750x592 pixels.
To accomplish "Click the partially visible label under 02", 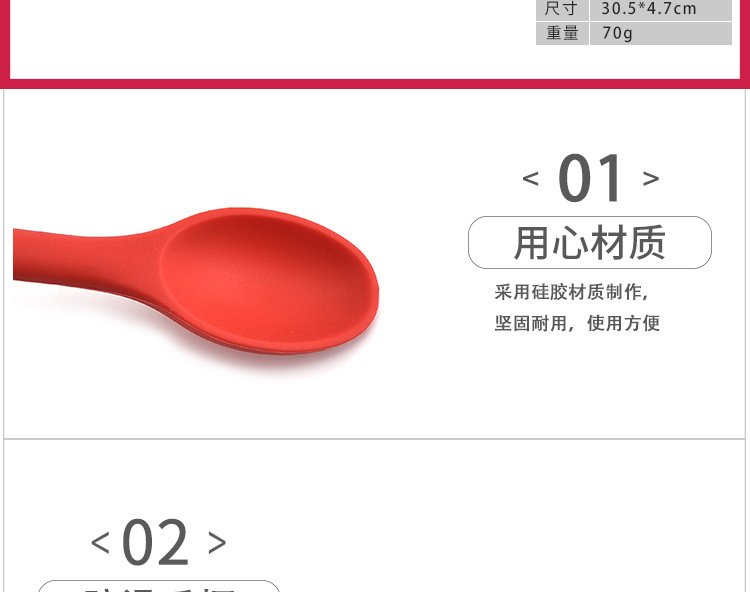I will [158, 586].
